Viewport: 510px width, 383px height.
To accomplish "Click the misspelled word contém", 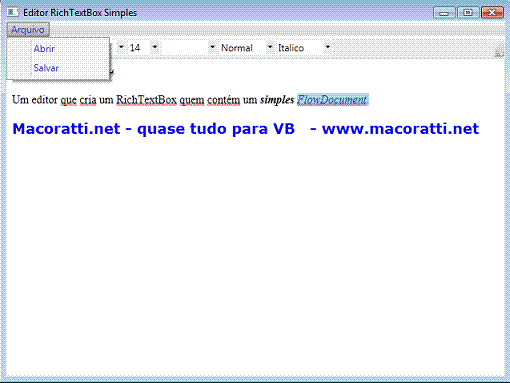I will (x=223, y=100).
